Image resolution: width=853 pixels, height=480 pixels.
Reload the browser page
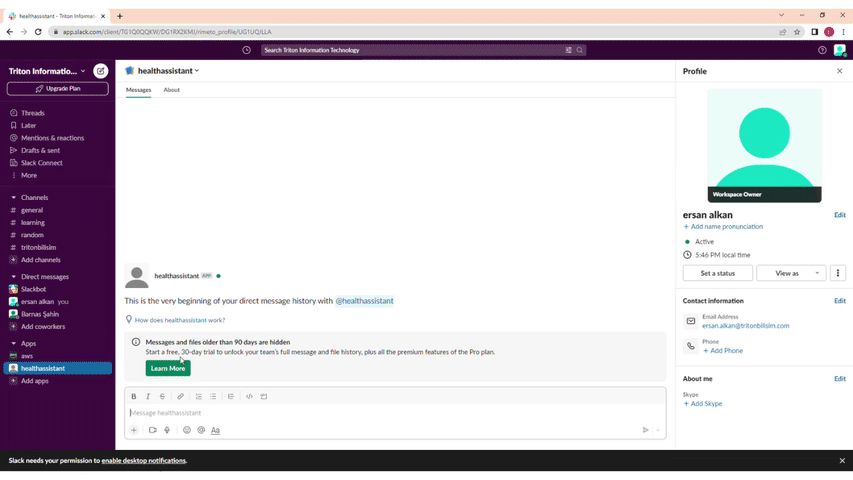[x=38, y=32]
